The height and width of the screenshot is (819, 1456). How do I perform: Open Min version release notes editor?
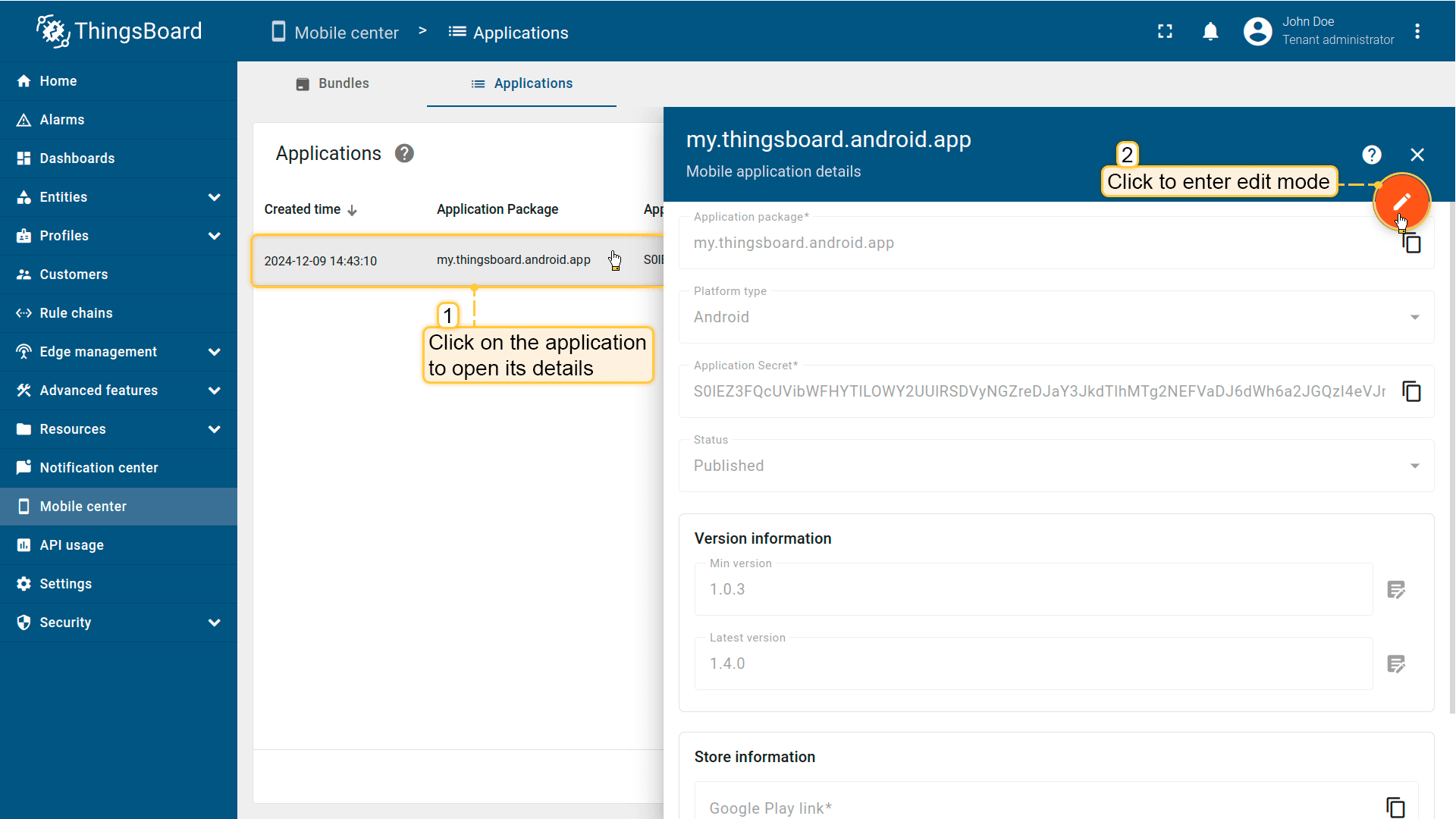(x=1396, y=590)
